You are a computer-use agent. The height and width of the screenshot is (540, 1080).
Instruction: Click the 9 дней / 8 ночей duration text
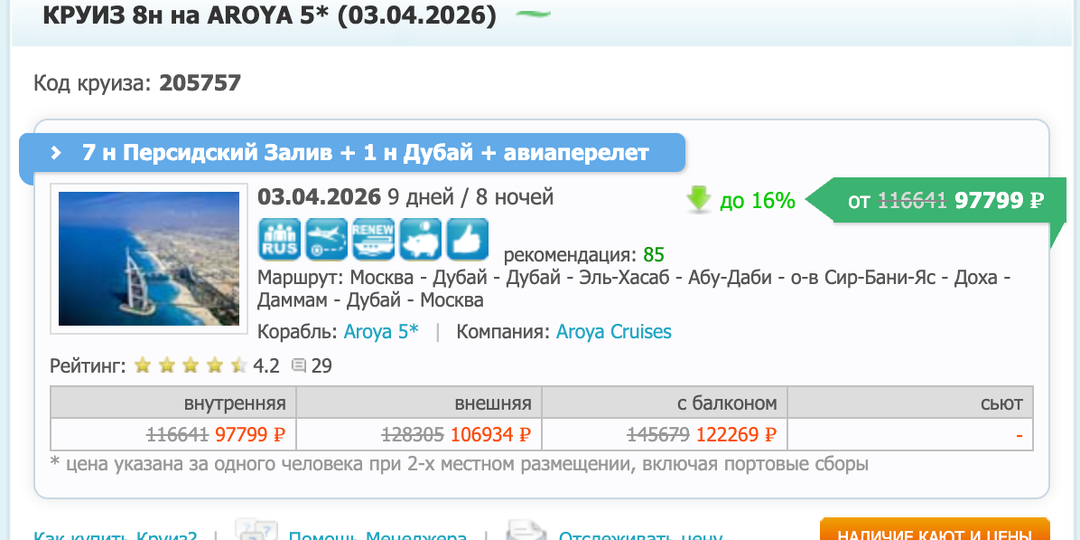tap(470, 197)
